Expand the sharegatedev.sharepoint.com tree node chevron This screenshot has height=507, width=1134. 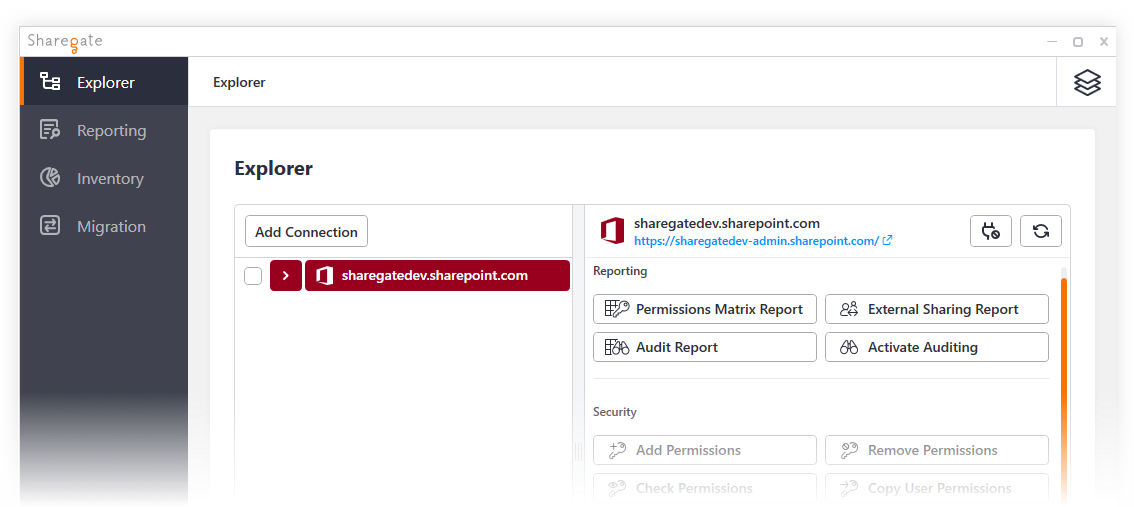coord(286,276)
